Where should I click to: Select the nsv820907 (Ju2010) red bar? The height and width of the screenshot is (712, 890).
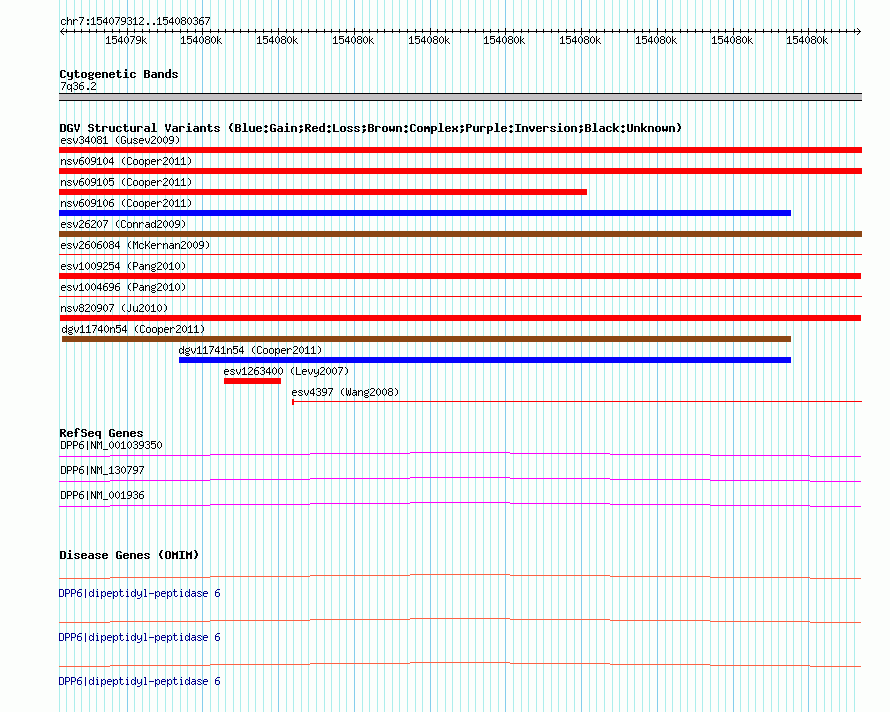click(460, 318)
